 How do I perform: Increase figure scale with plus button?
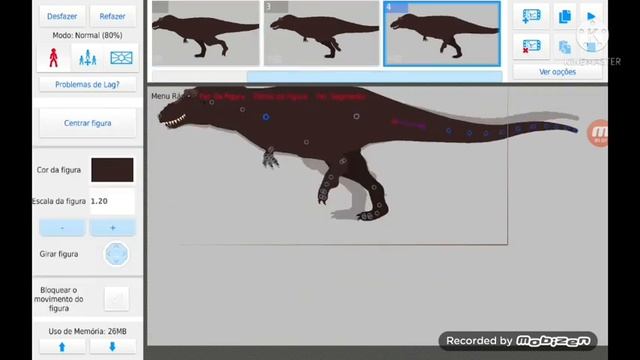(112, 228)
